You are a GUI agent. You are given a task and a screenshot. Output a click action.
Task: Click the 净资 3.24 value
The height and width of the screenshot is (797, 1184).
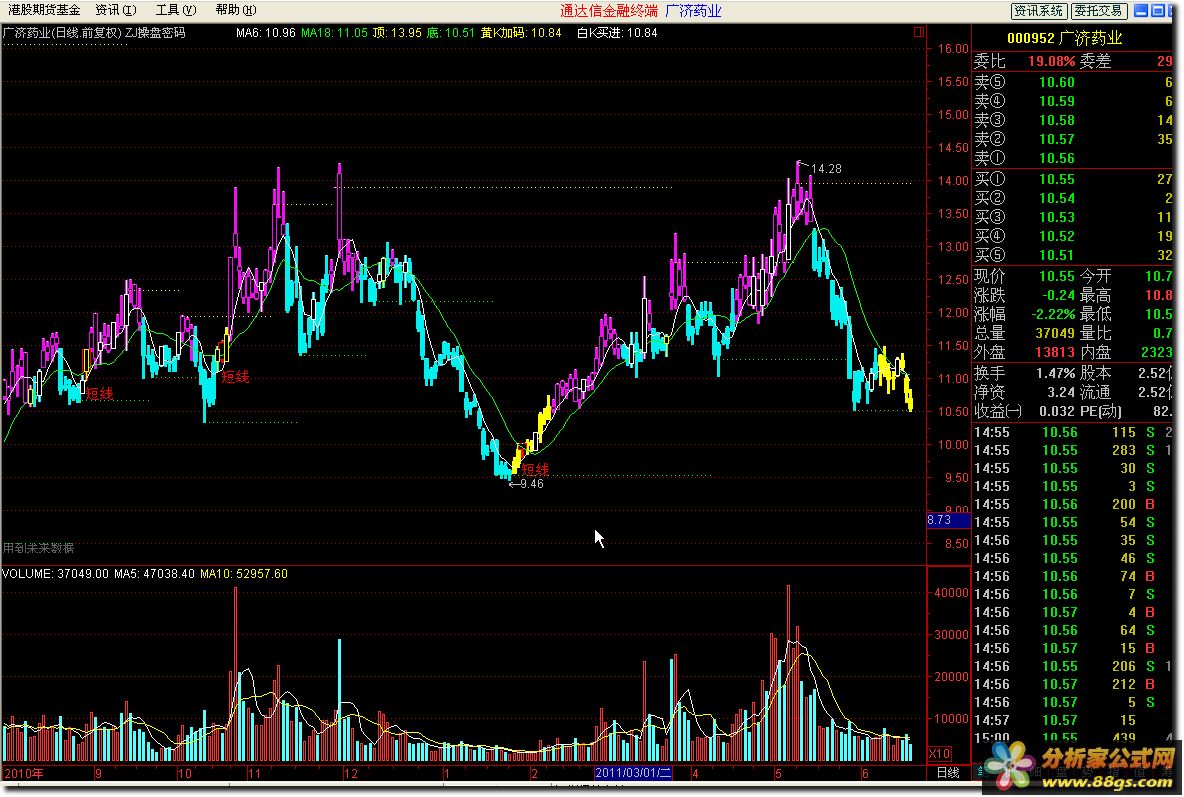[x=1061, y=392]
